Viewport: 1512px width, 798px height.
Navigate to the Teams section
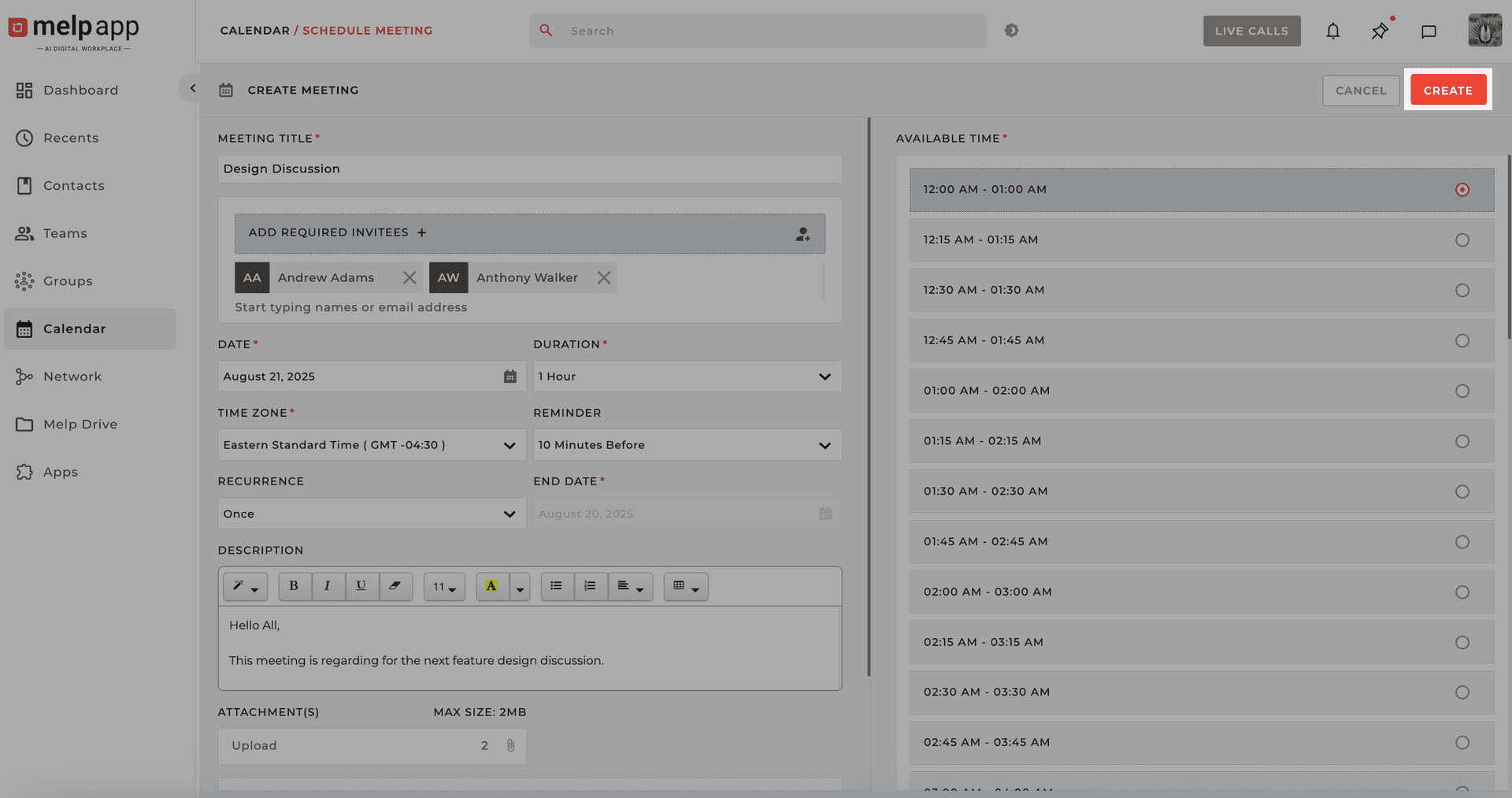pos(65,233)
